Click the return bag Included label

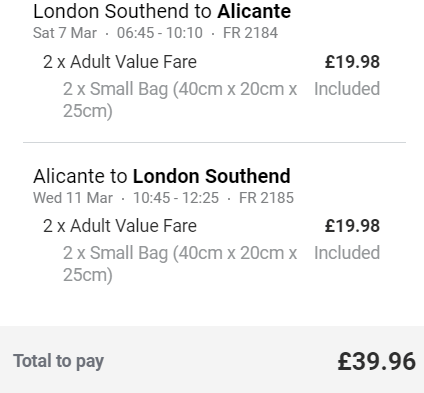(347, 253)
